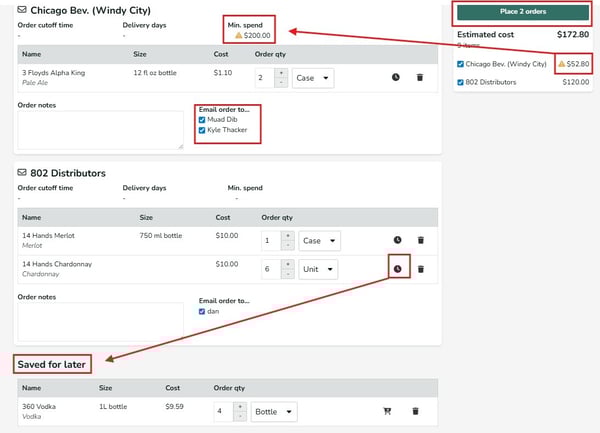Click Place 2 orders button

[x=519, y=13]
